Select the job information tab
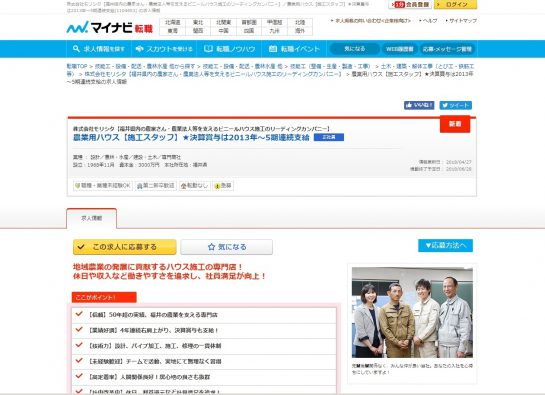 pos(91,218)
